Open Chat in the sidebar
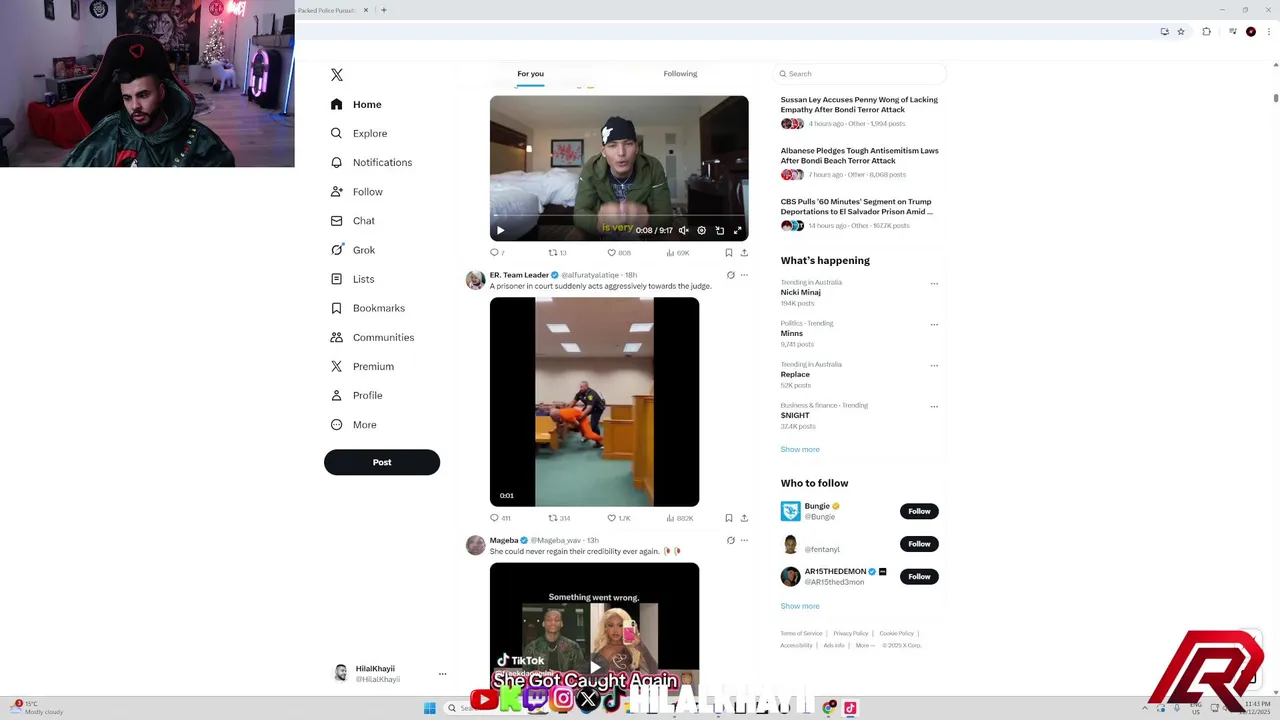 click(352, 221)
